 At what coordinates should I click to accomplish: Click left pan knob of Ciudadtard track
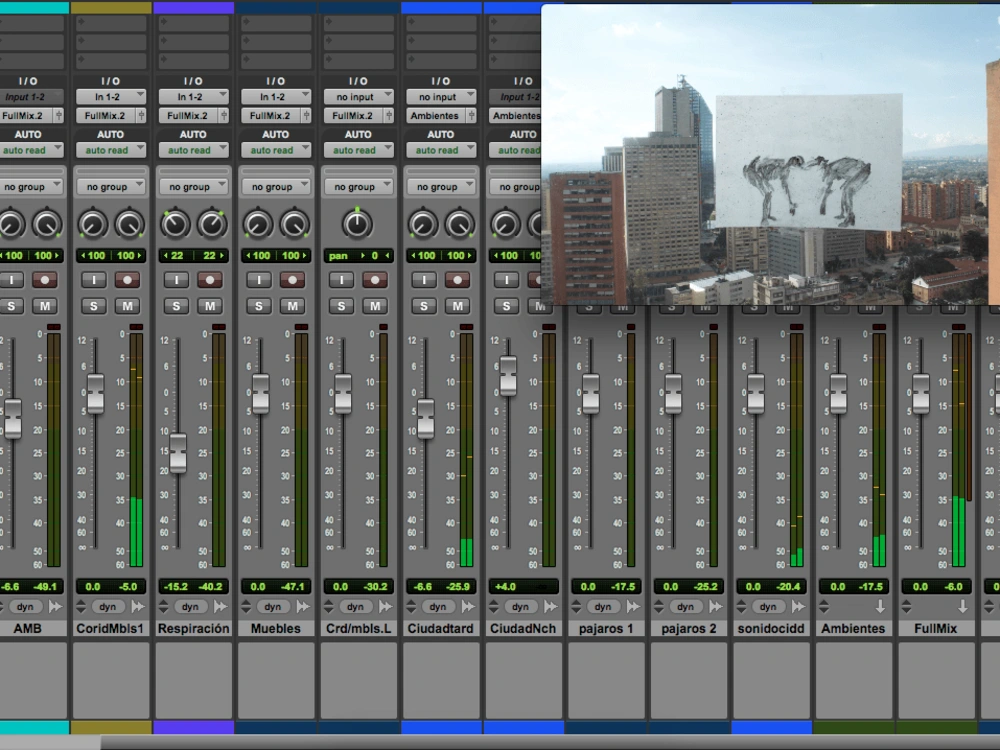pyautogui.click(x=423, y=224)
